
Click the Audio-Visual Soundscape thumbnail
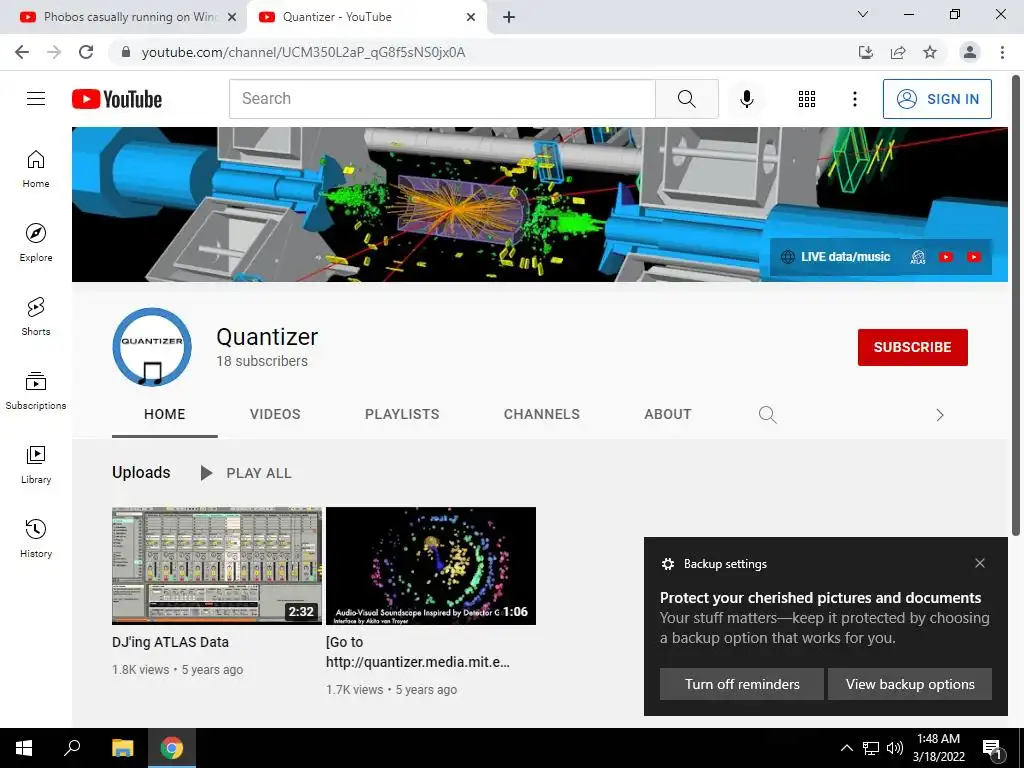pos(431,566)
